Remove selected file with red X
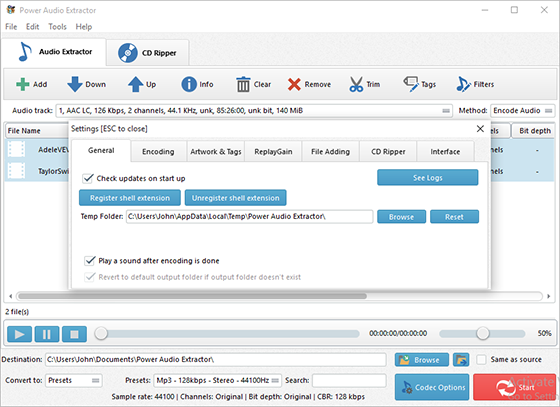The height and width of the screenshot is (407, 560). coord(294,85)
